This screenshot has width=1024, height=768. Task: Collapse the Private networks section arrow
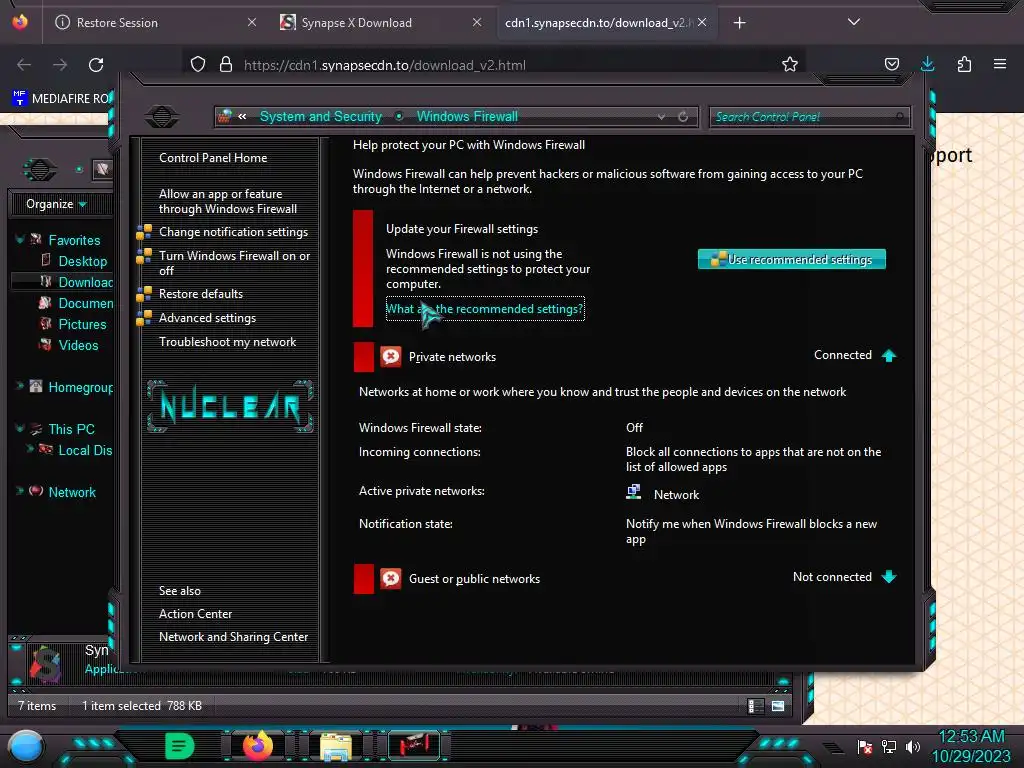click(x=889, y=355)
